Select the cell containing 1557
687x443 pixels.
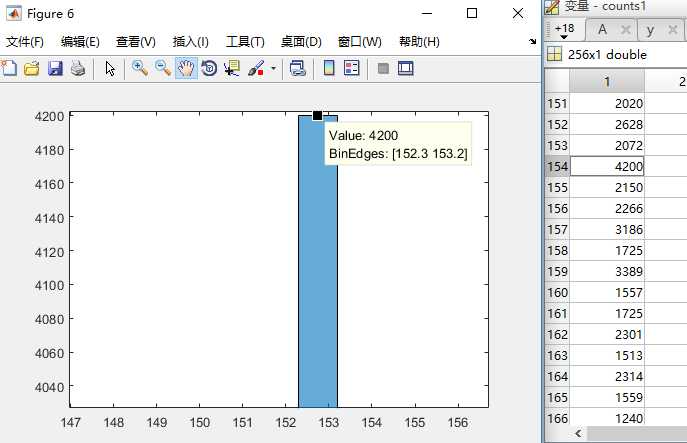coord(607,293)
